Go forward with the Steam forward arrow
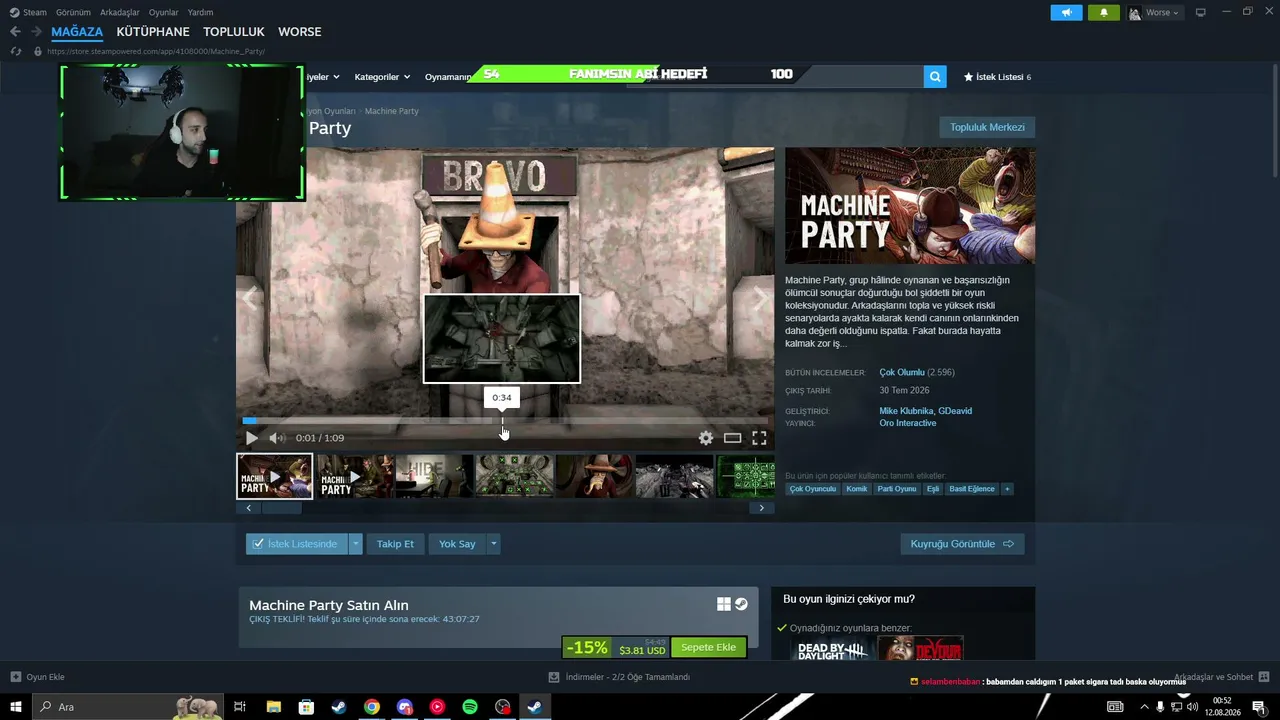Image resolution: width=1280 pixels, height=720 pixels. (36, 32)
